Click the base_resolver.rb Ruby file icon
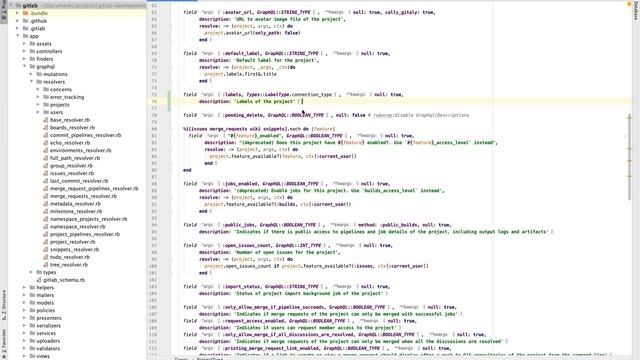The width and height of the screenshot is (640, 360). [x=46, y=120]
